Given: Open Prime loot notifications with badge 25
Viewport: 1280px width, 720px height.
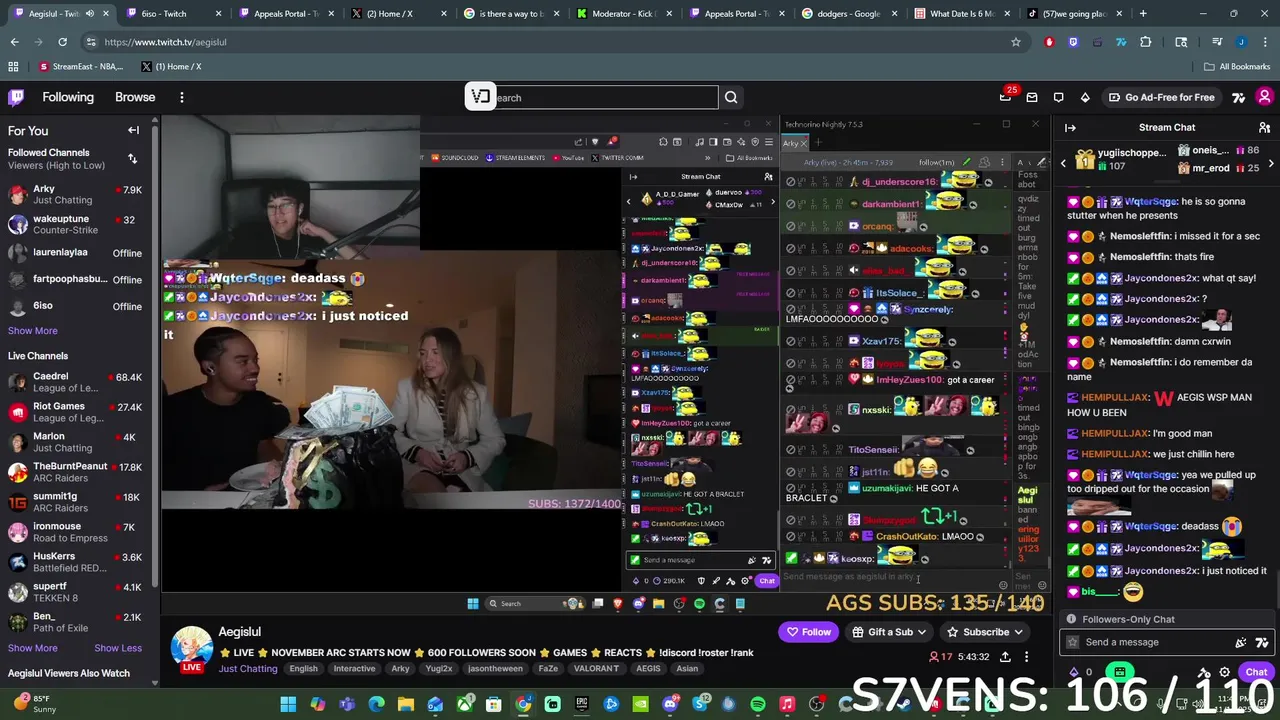Looking at the screenshot, I should (1006, 97).
